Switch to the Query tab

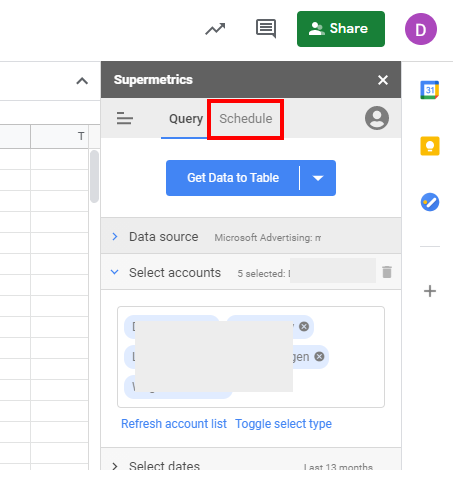(186, 119)
